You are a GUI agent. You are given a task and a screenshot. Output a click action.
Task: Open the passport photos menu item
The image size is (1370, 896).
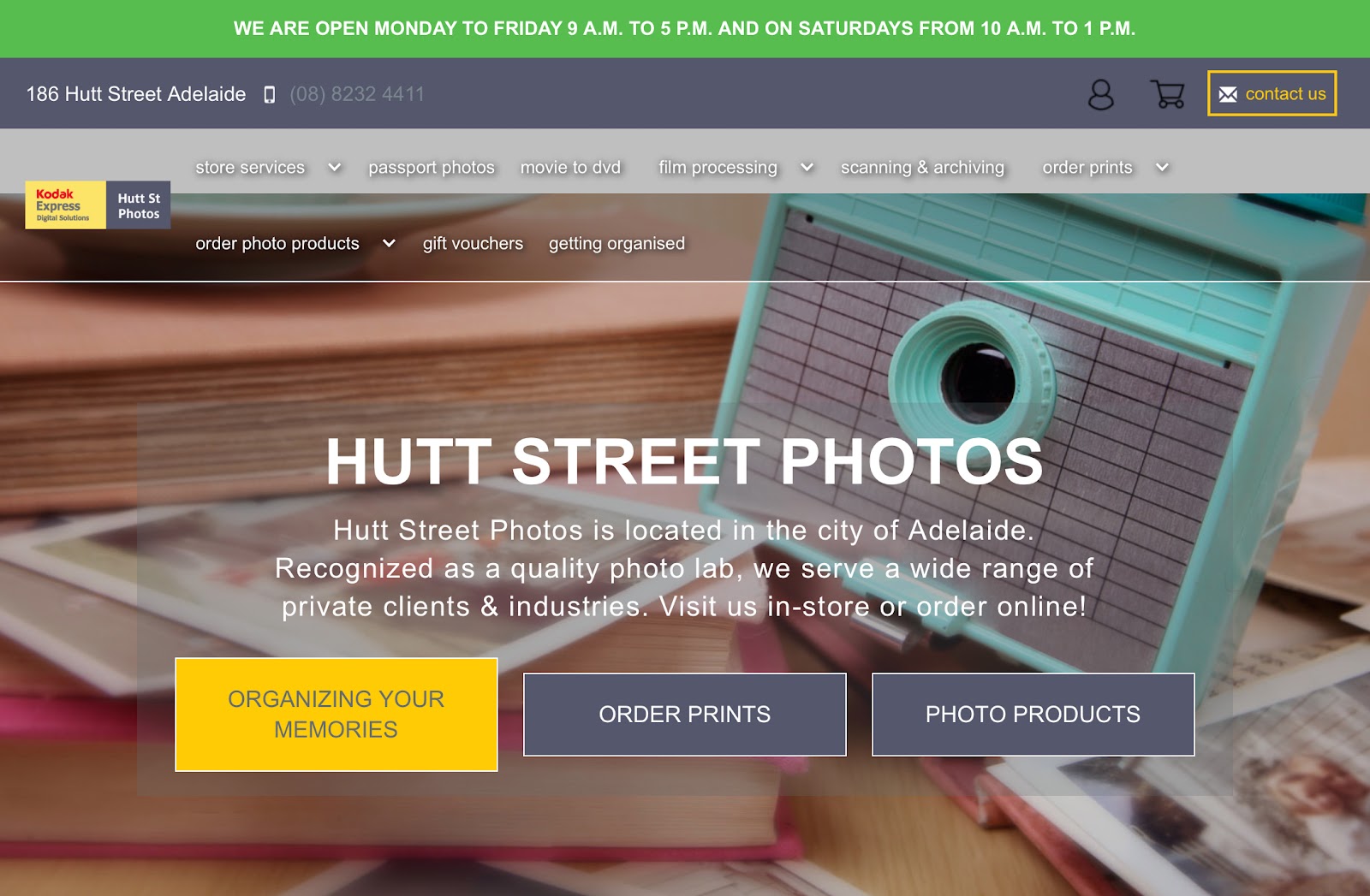point(432,168)
